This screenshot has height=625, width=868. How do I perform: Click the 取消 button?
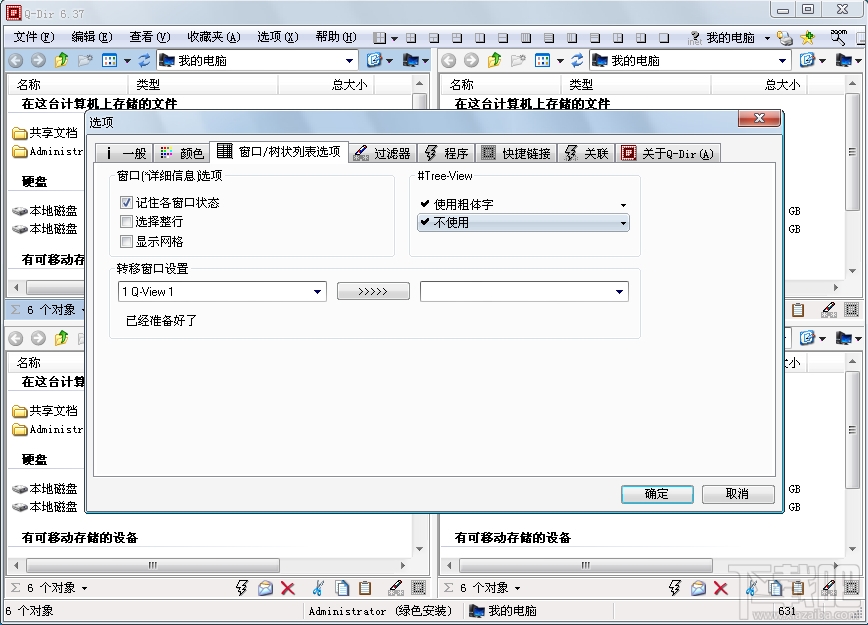(x=738, y=494)
